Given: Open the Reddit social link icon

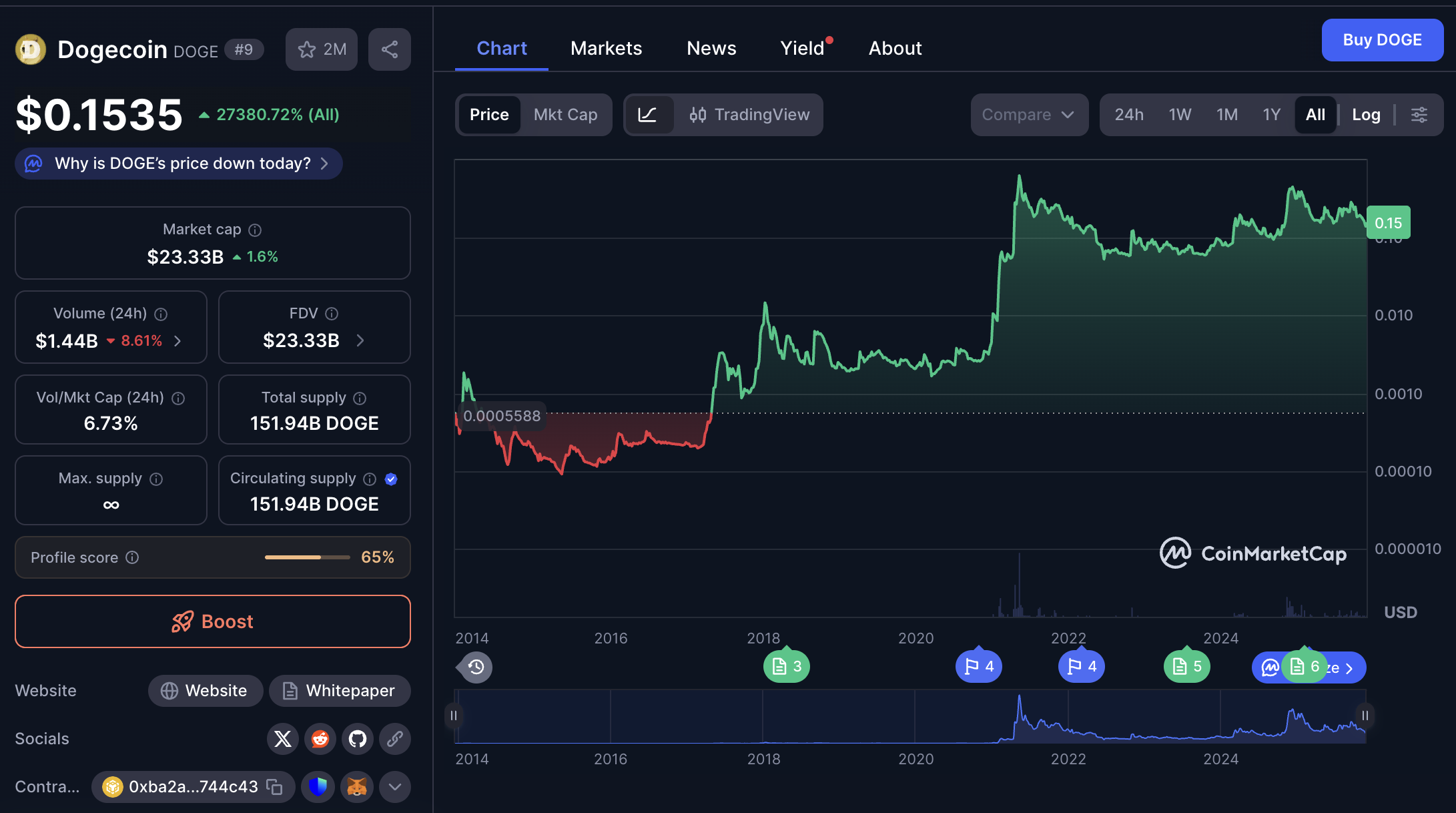Looking at the screenshot, I should (320, 739).
